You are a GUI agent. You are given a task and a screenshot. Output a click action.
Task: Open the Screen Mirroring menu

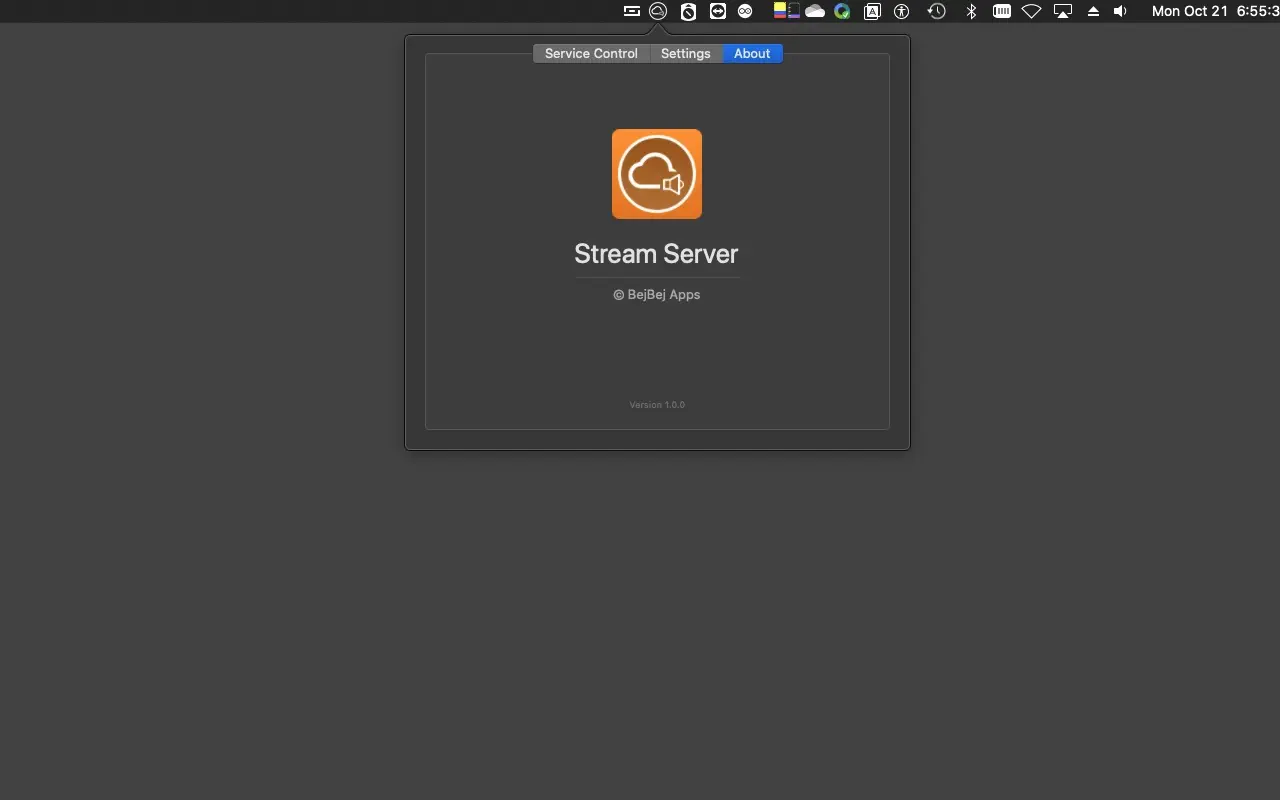tap(1062, 11)
